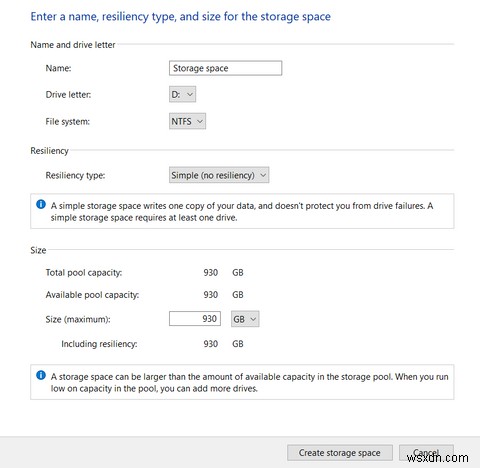Screen dimensions: 480x468
Task: Click the simple storage space description text
Action: 242,212
